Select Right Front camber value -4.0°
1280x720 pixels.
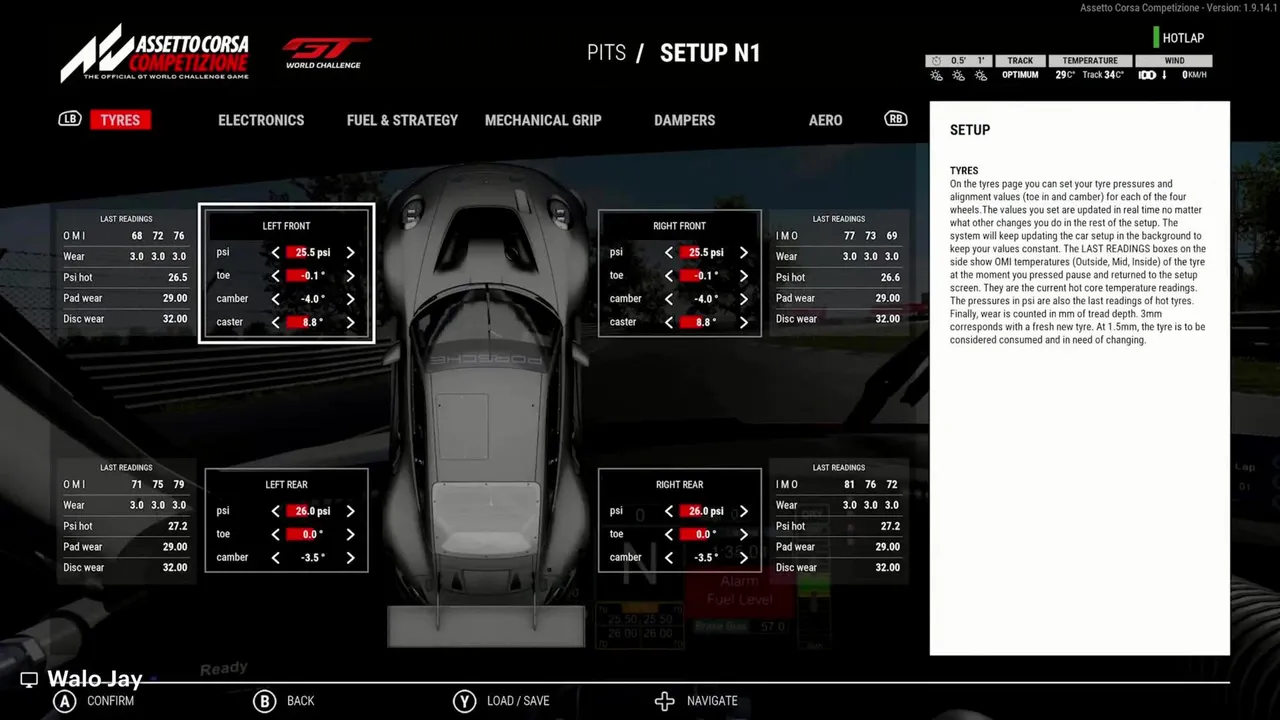click(x=705, y=299)
